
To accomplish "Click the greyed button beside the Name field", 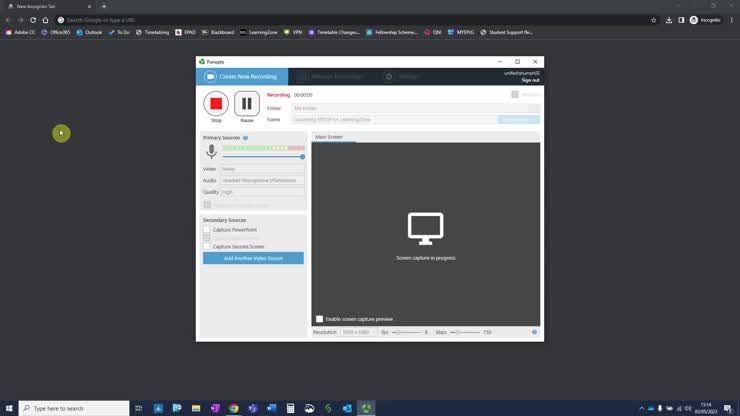I will click(519, 119).
